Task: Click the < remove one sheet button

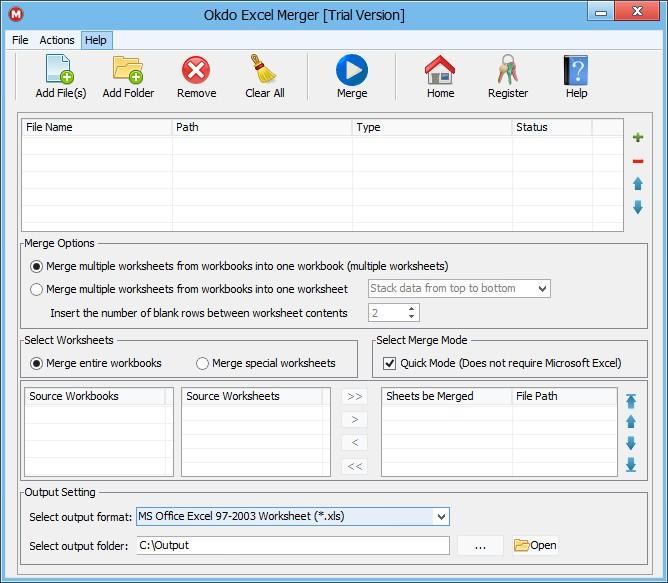Action: click(x=354, y=442)
